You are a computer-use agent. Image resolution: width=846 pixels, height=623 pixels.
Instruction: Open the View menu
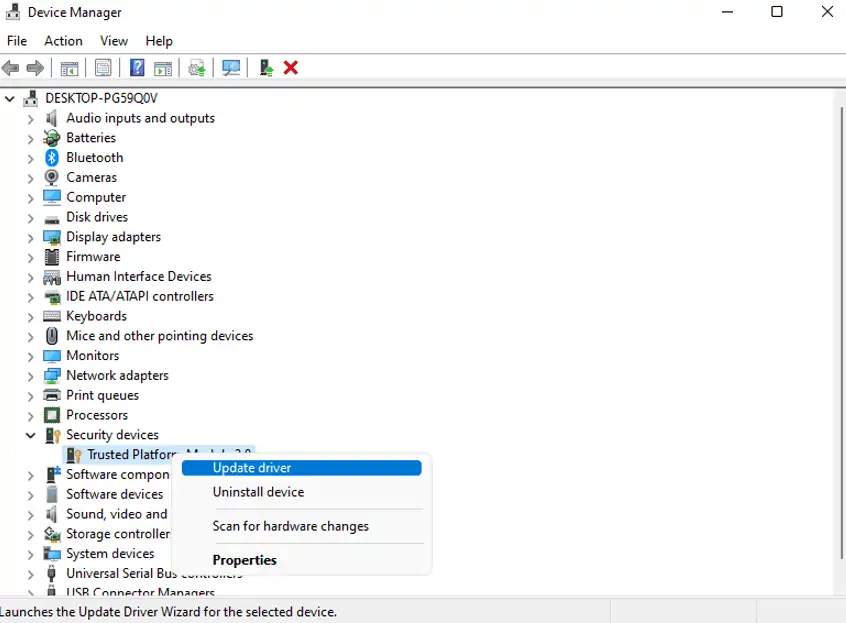pyautogui.click(x=114, y=41)
